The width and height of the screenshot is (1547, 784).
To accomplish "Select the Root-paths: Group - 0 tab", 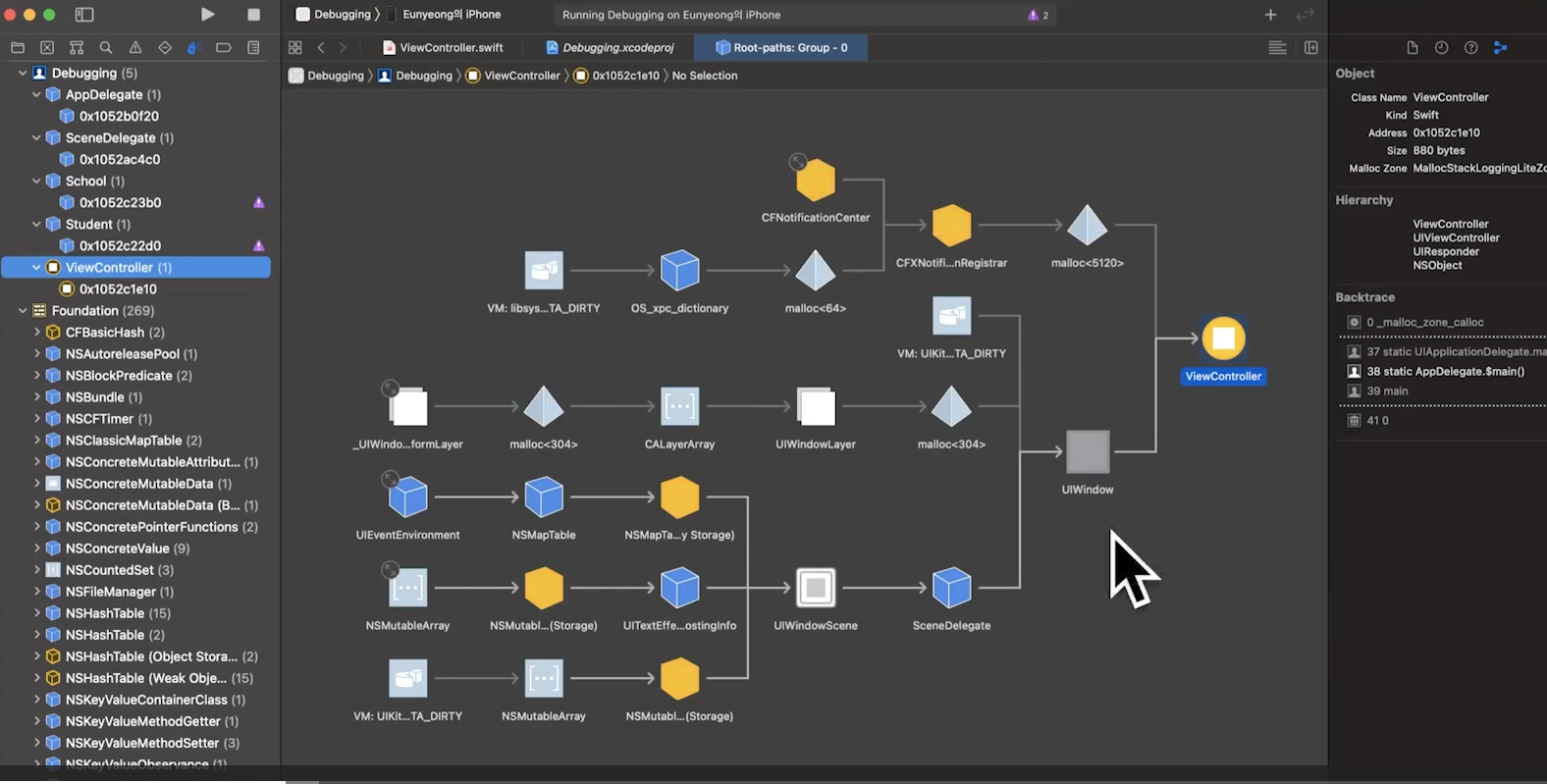I will click(781, 47).
